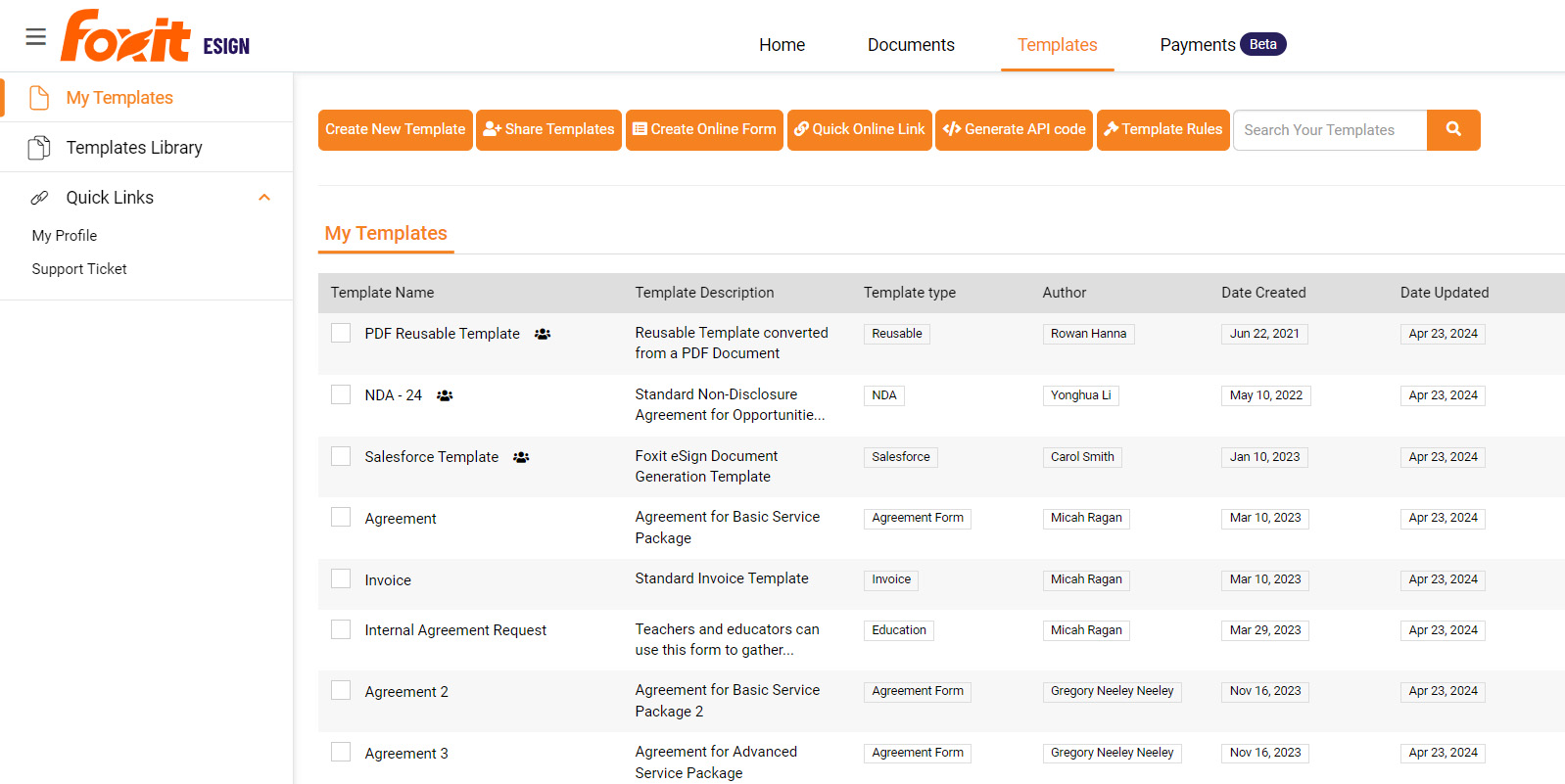The width and height of the screenshot is (1565, 784).
Task: Click the May 10, 2022 date cell
Action: 1266,395
